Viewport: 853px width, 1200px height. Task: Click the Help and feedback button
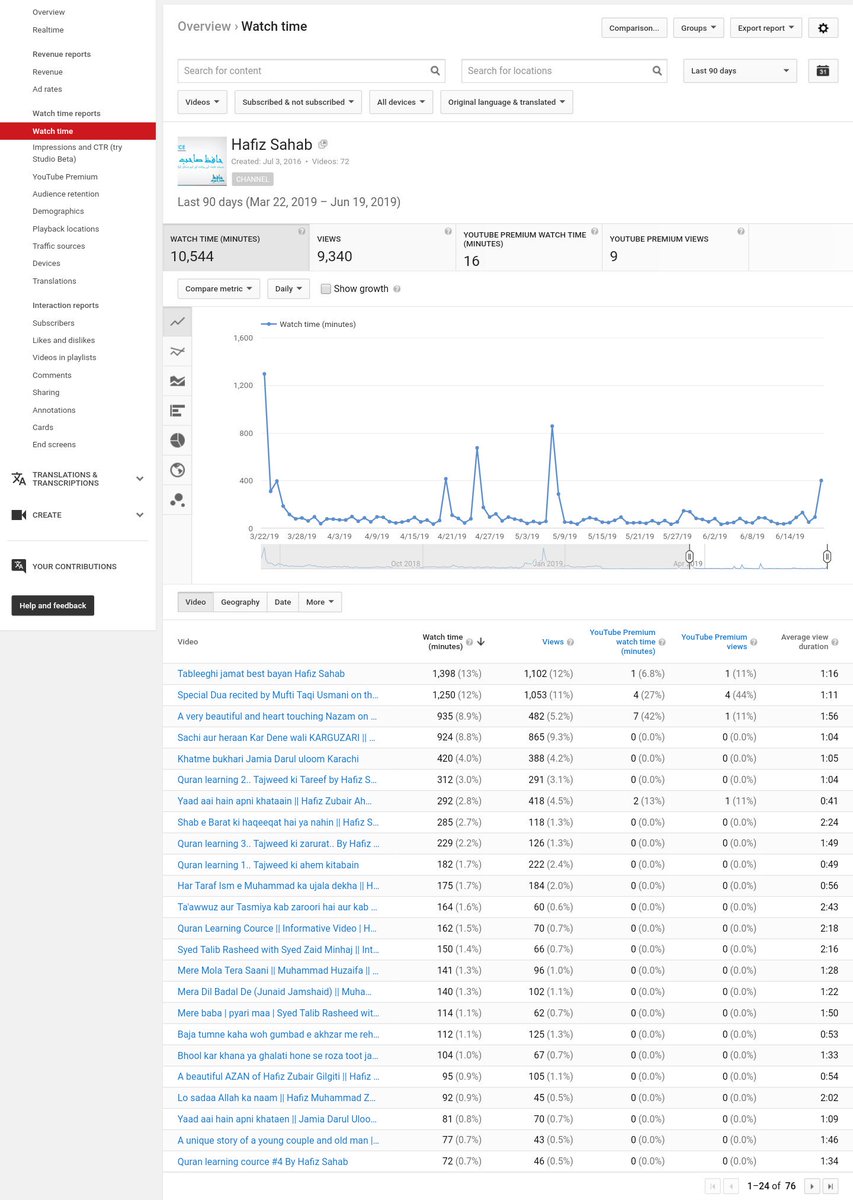[x=53, y=605]
